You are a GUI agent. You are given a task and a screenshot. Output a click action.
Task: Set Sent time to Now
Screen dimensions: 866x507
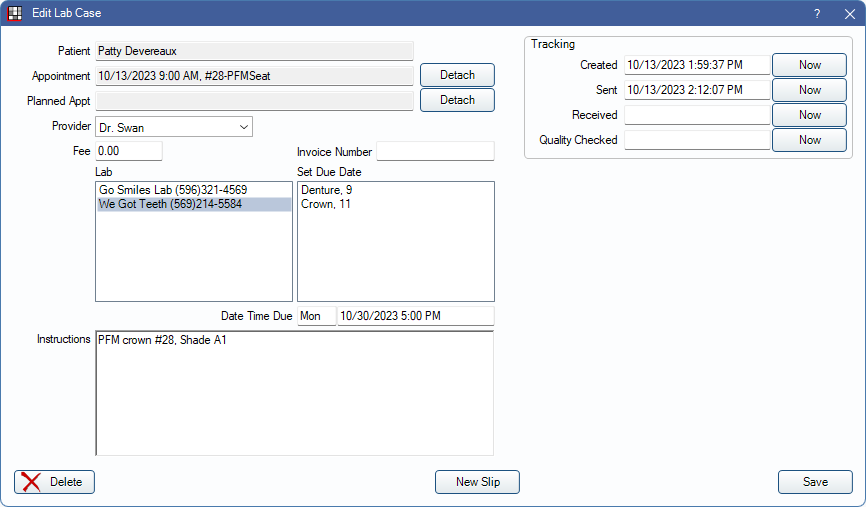[809, 90]
